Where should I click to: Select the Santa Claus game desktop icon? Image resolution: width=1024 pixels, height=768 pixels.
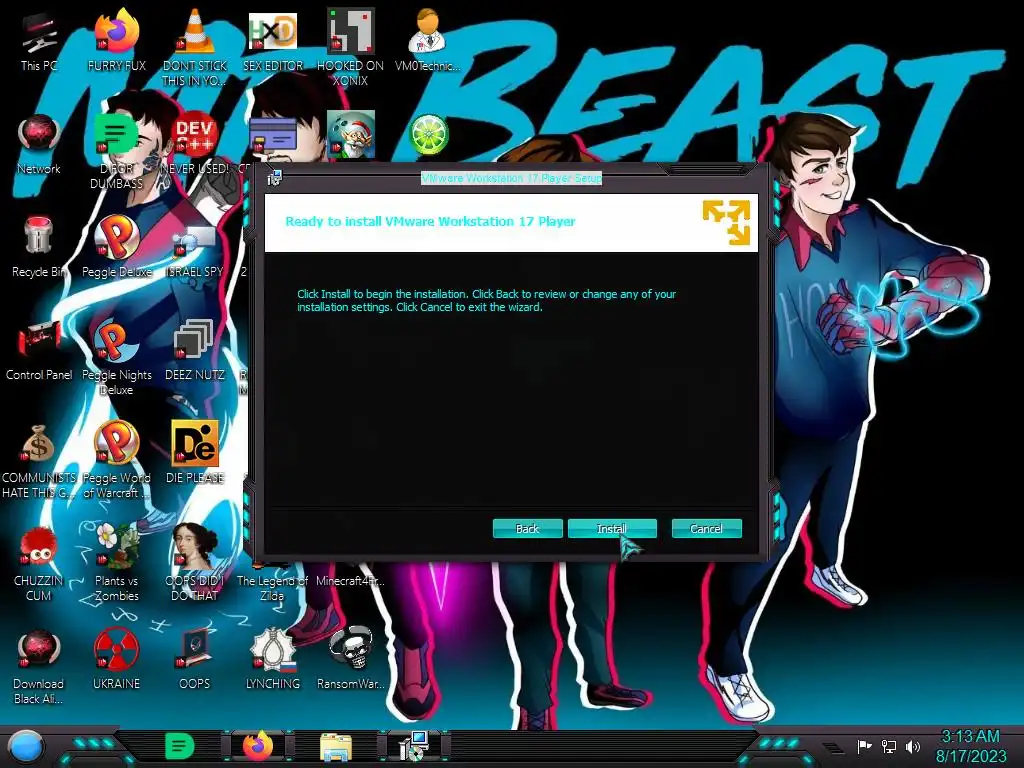coord(351,135)
